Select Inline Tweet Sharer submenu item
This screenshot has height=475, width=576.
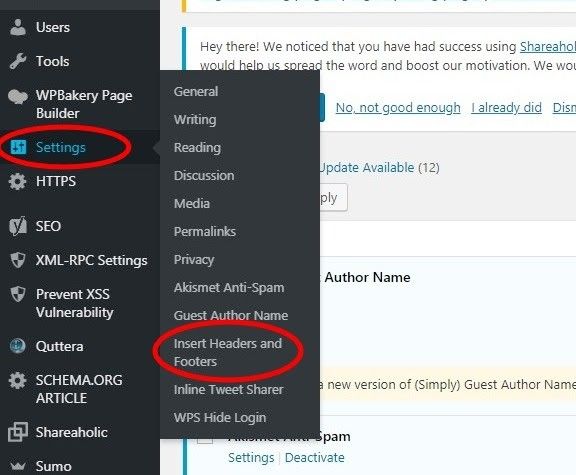[228, 389]
